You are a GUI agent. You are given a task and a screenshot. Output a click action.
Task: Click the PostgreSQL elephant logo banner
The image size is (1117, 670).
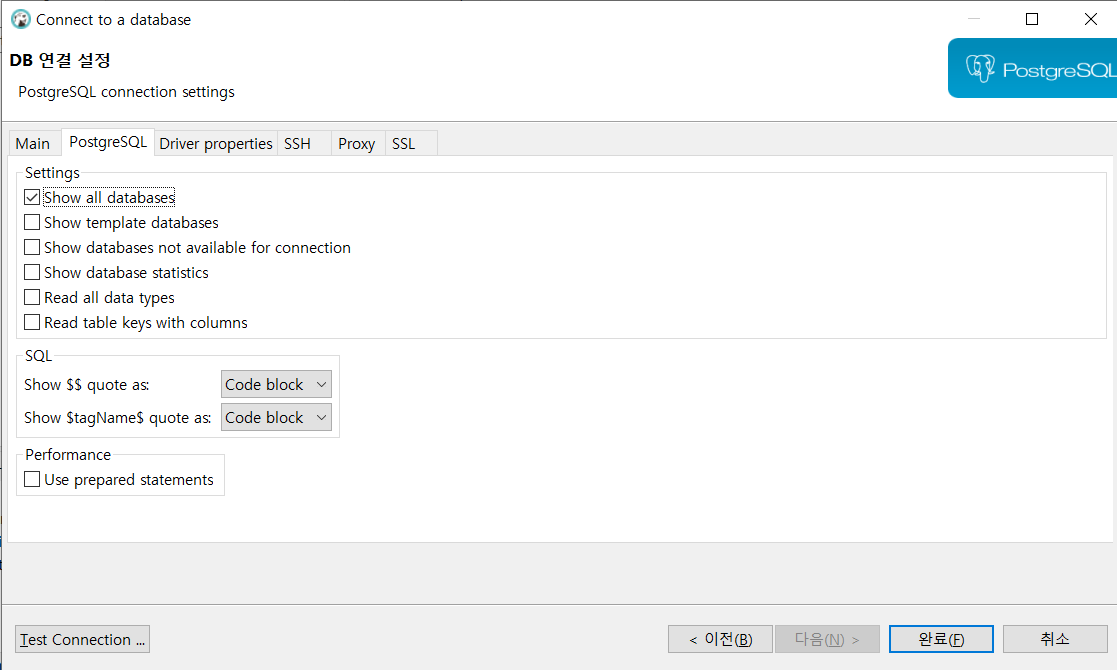[1032, 68]
